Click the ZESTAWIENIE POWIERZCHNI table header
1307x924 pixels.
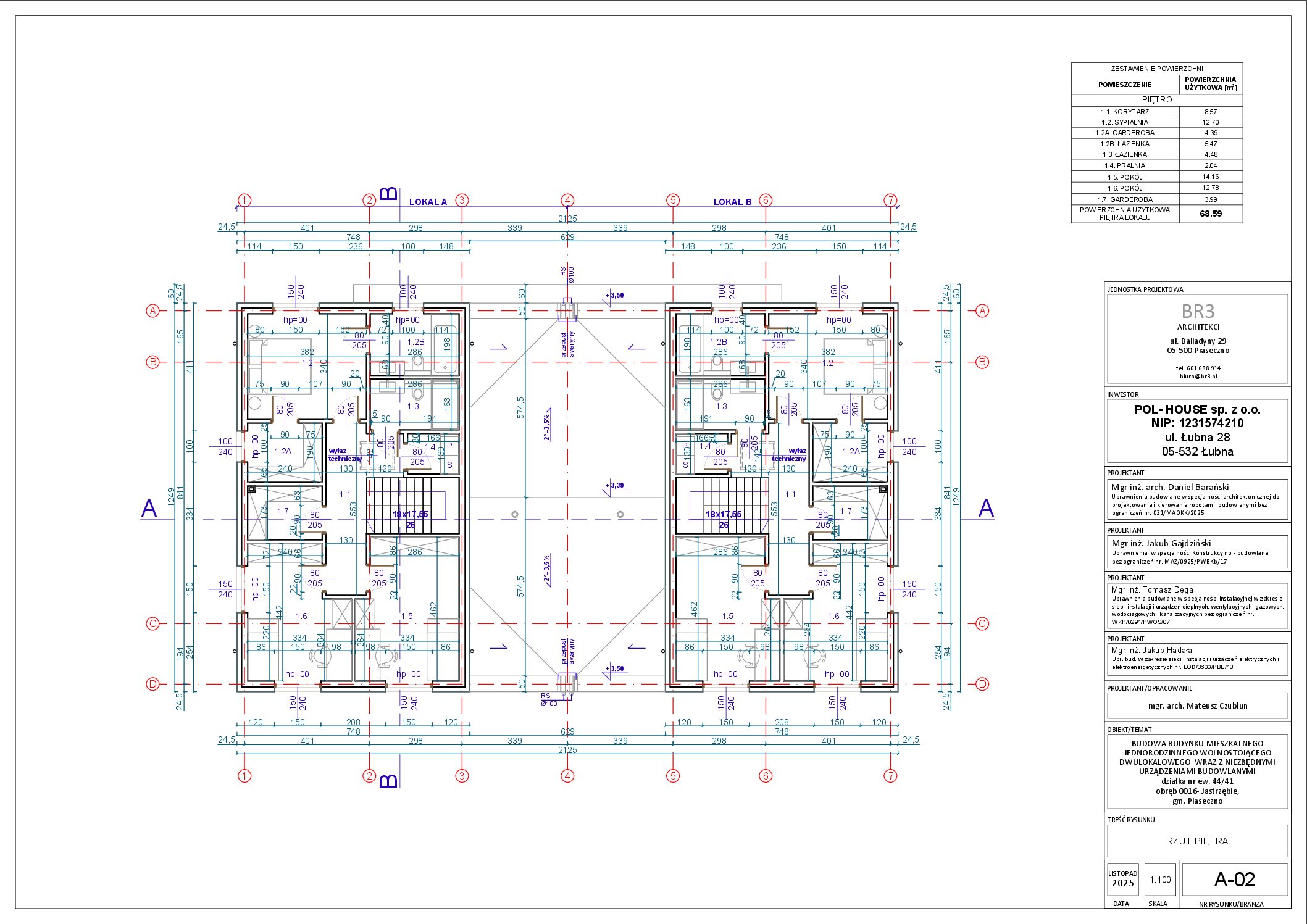1156,69
